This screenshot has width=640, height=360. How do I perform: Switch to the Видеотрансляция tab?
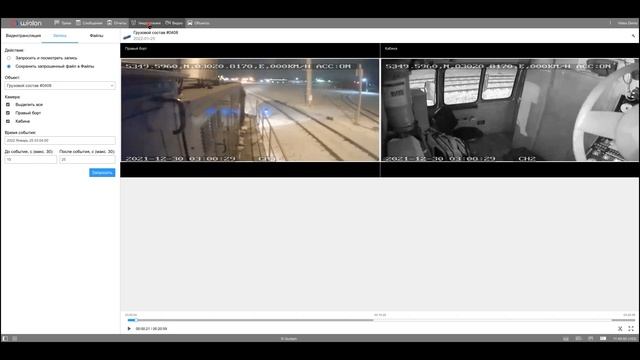23,36
